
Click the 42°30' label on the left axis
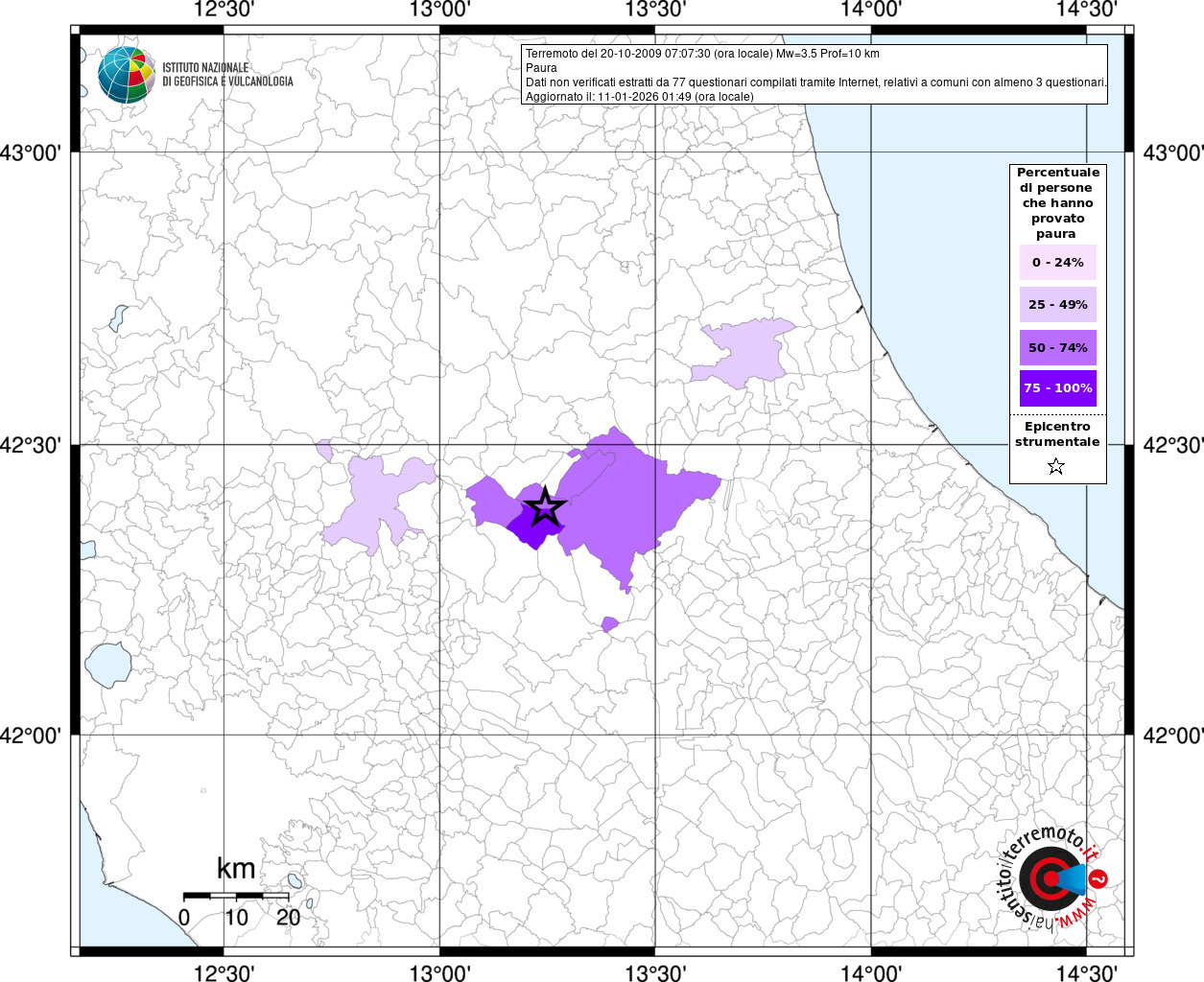click(35, 445)
